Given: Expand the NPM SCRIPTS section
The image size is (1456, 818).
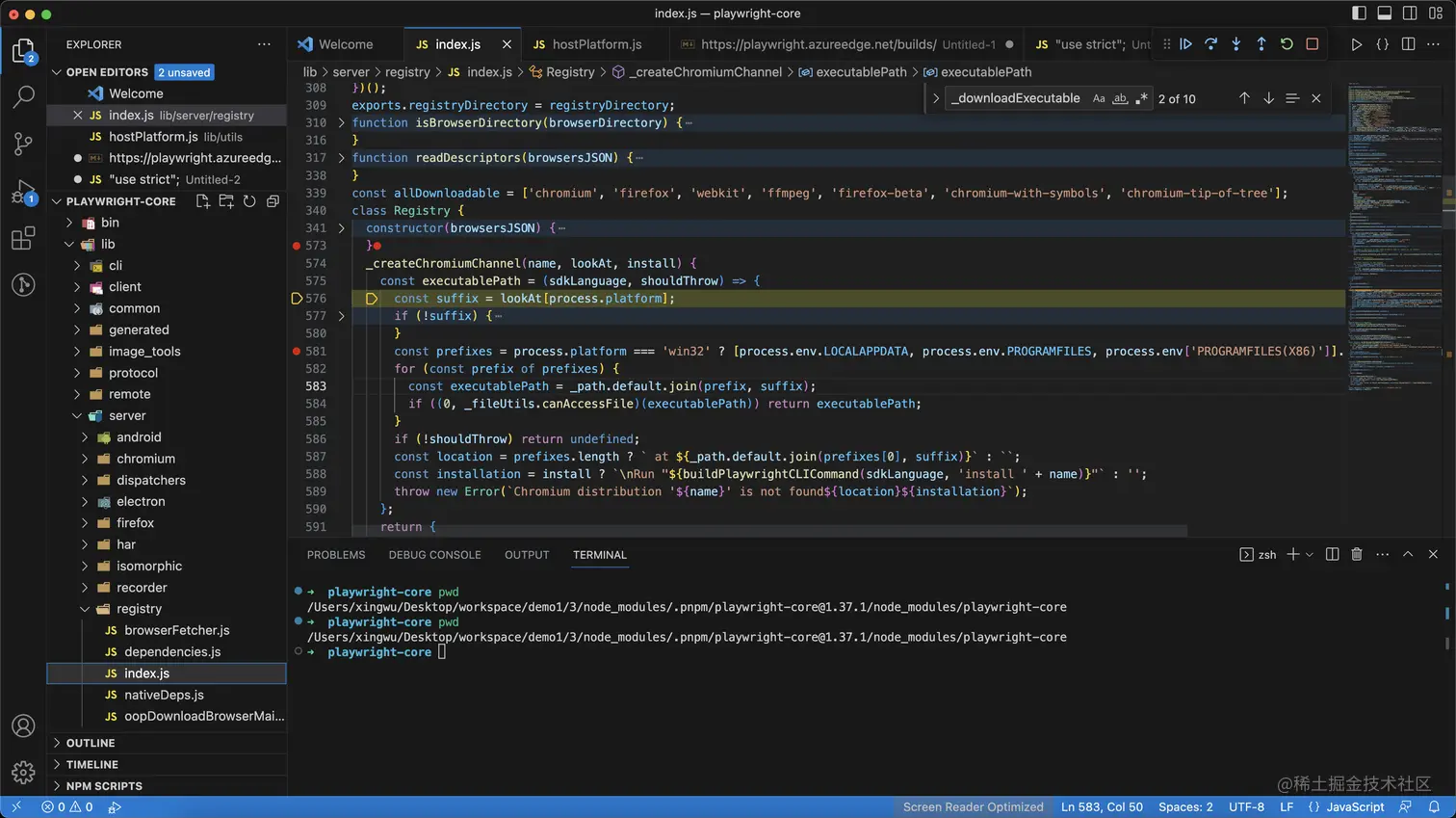Looking at the screenshot, I should (x=57, y=786).
